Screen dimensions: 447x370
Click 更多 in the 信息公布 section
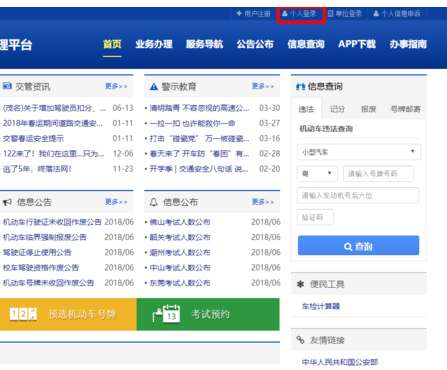263,202
